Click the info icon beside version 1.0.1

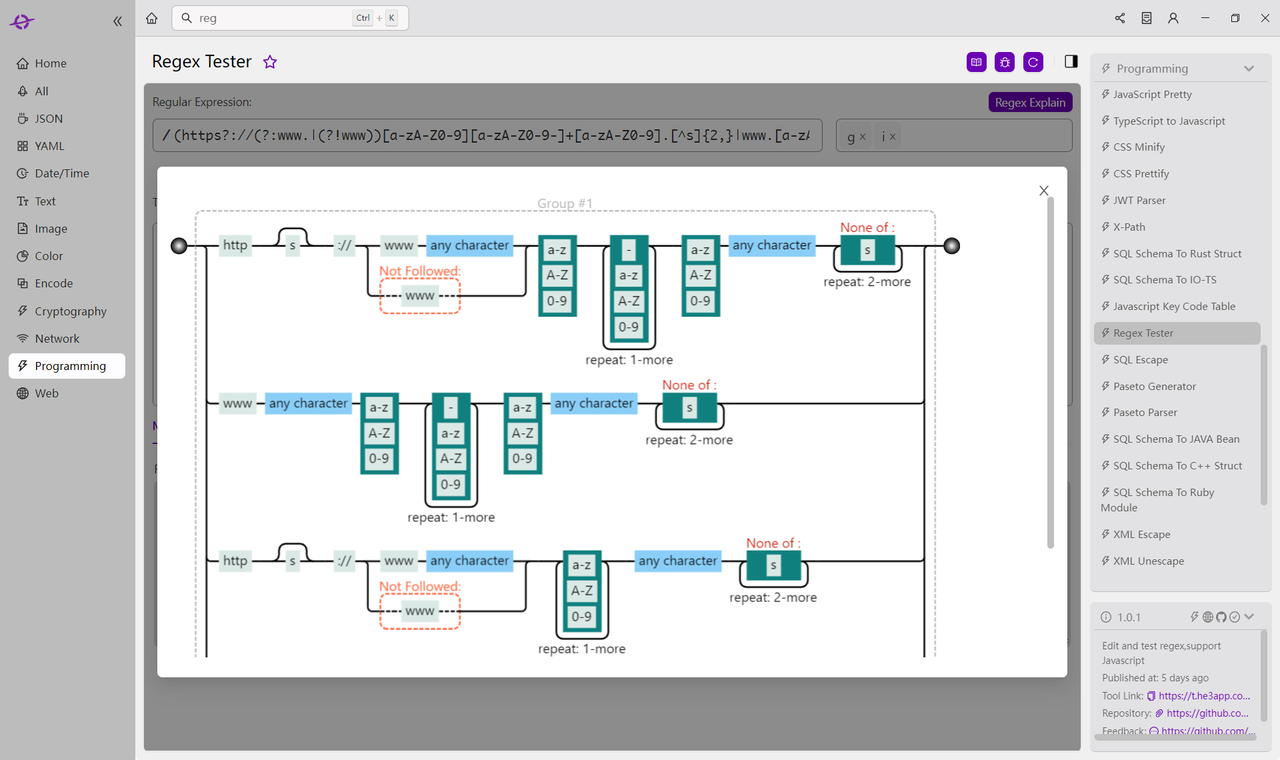pyautogui.click(x=1106, y=618)
